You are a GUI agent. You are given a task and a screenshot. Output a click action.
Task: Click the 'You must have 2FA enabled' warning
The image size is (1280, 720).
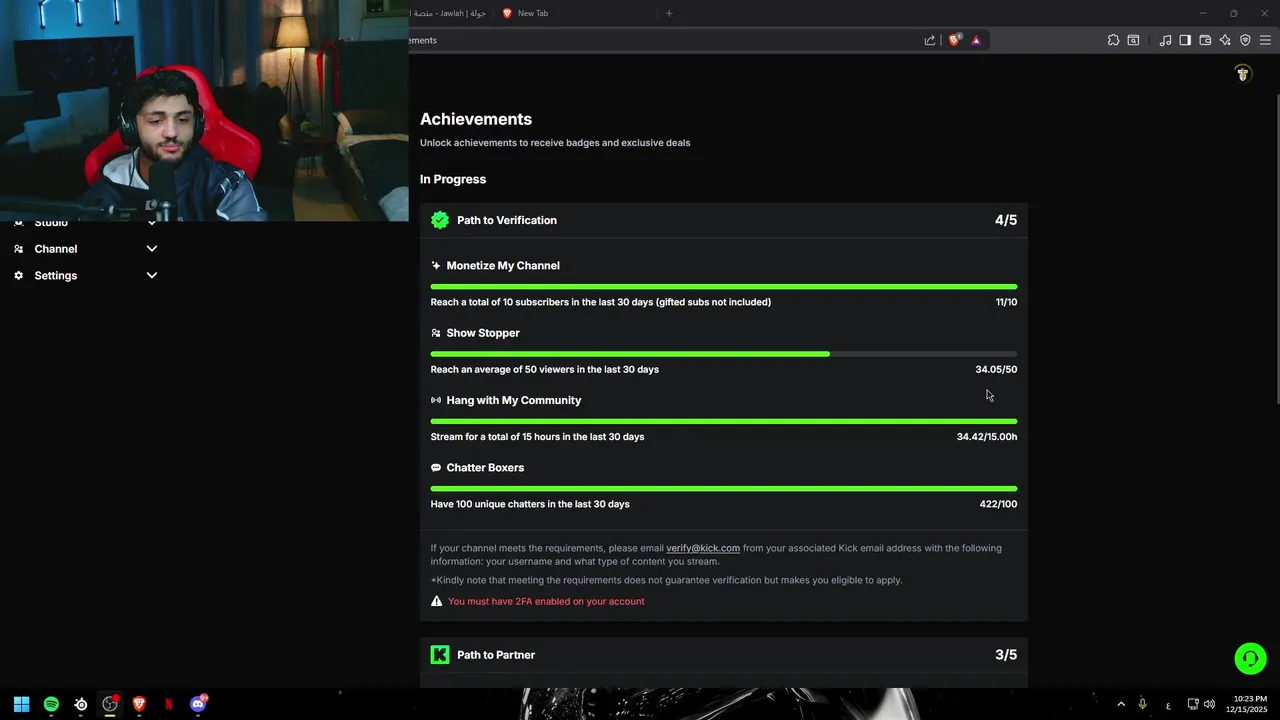click(546, 602)
